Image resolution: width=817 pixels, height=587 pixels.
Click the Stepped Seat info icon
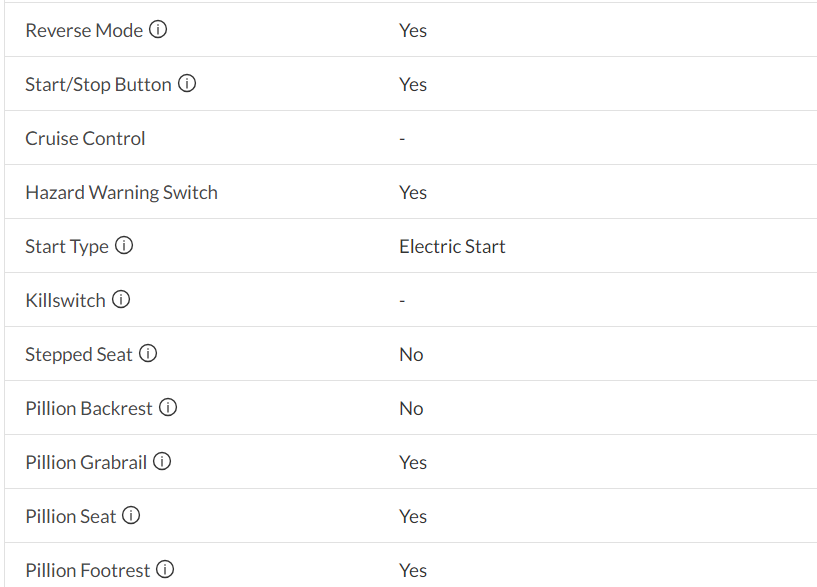(x=148, y=354)
